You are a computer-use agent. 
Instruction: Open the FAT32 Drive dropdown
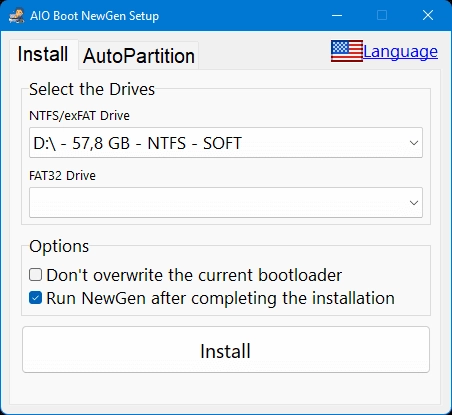coord(226,202)
